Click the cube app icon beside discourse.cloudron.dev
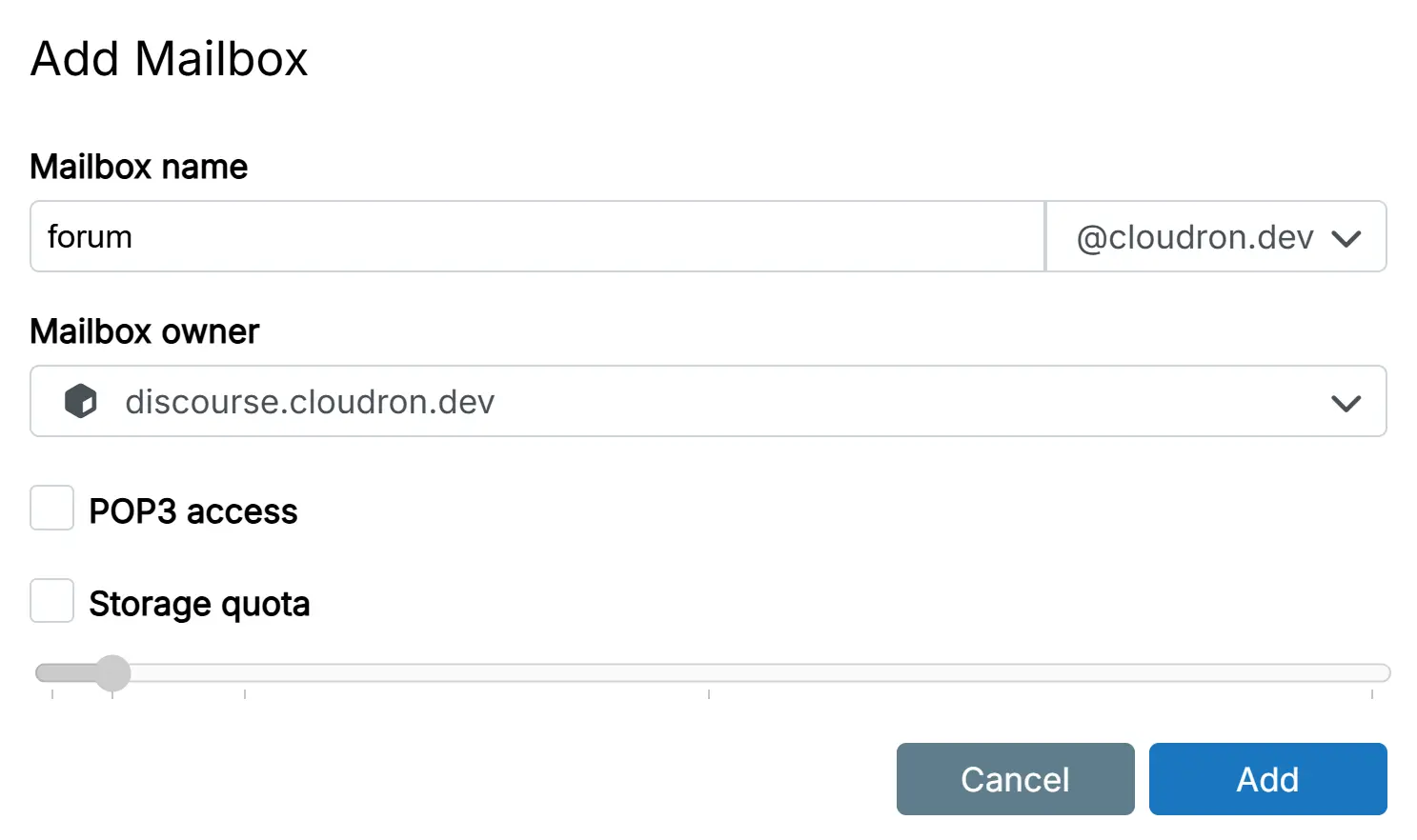Viewport: 1417px width, 840px height. point(81,401)
